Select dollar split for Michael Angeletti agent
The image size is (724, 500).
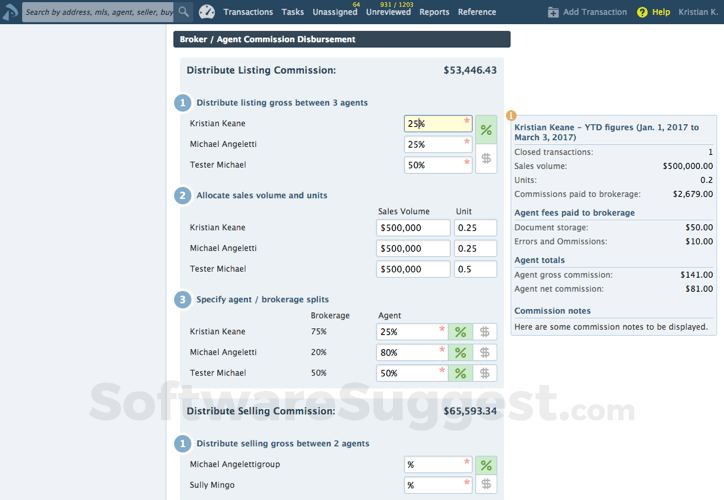pos(484,352)
